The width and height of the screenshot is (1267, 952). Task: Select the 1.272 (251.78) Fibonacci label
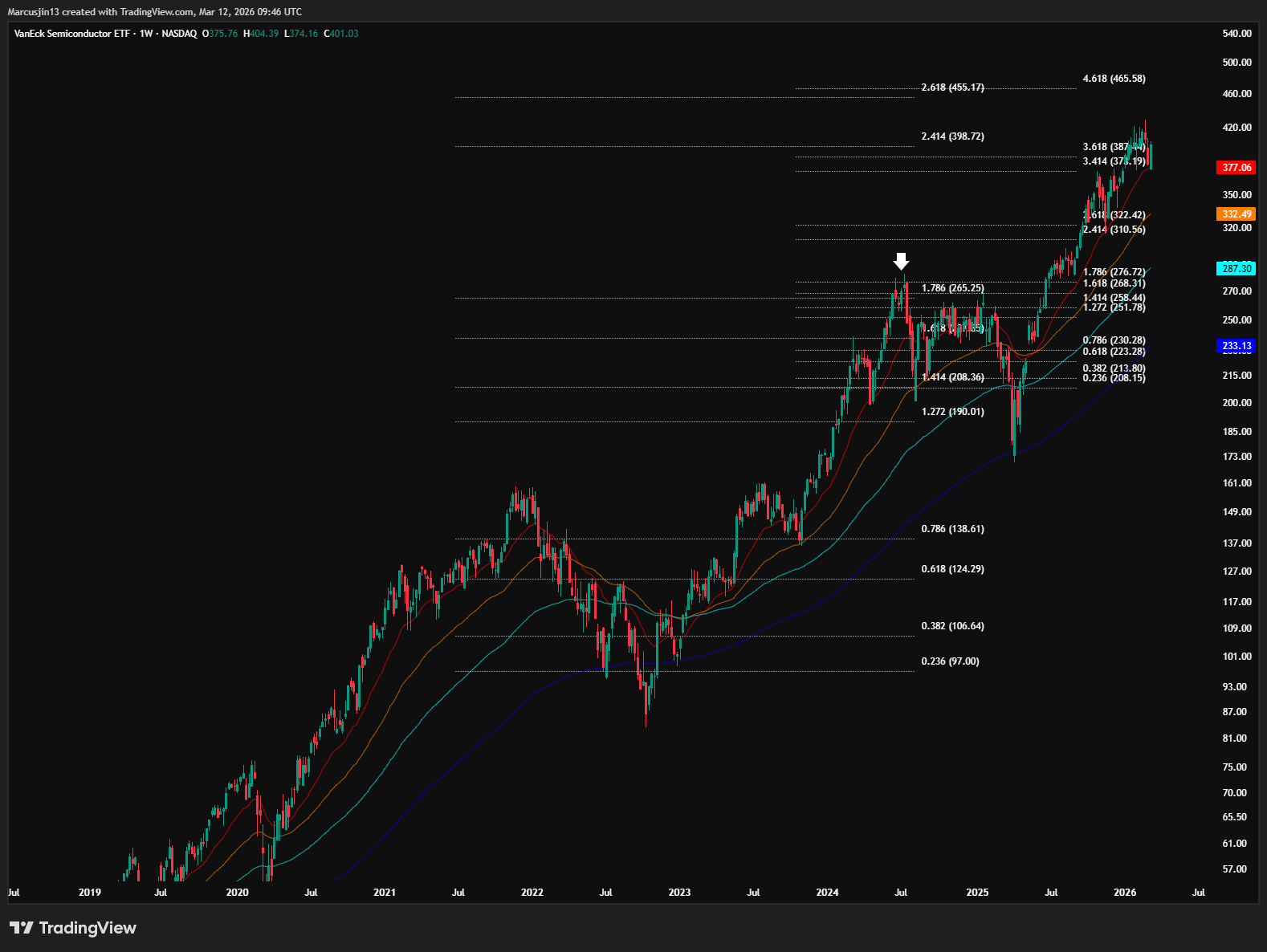tap(1114, 307)
